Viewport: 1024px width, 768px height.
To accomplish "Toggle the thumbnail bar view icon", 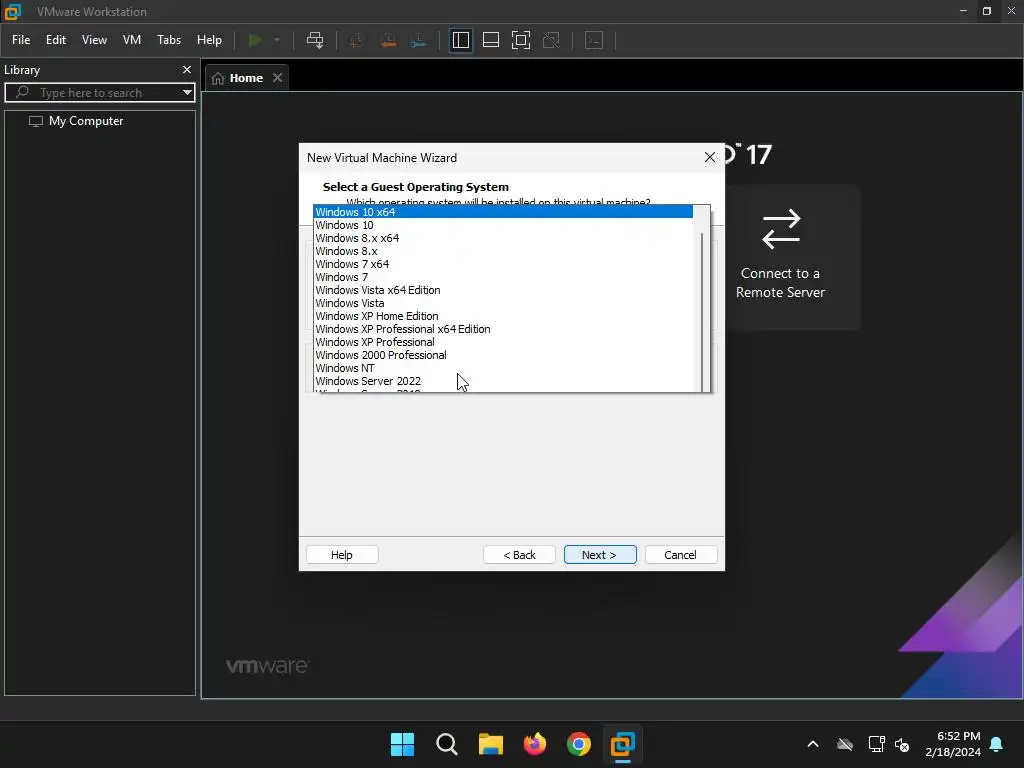I will 490,40.
